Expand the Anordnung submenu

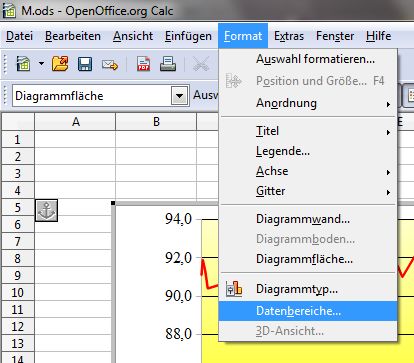pos(308,103)
